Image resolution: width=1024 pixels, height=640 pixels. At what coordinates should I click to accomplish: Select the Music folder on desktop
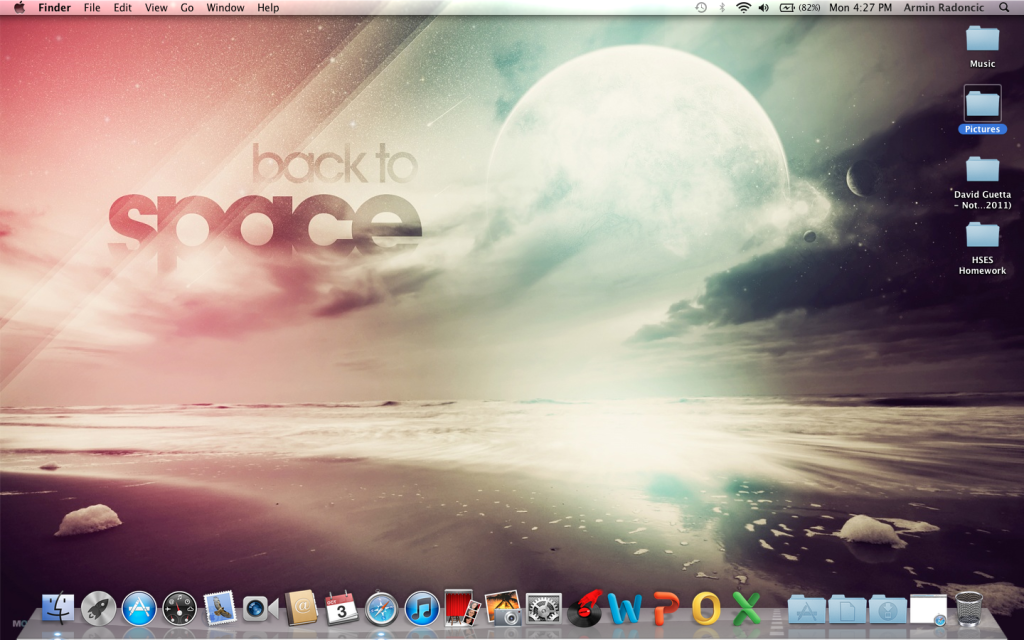(x=982, y=39)
